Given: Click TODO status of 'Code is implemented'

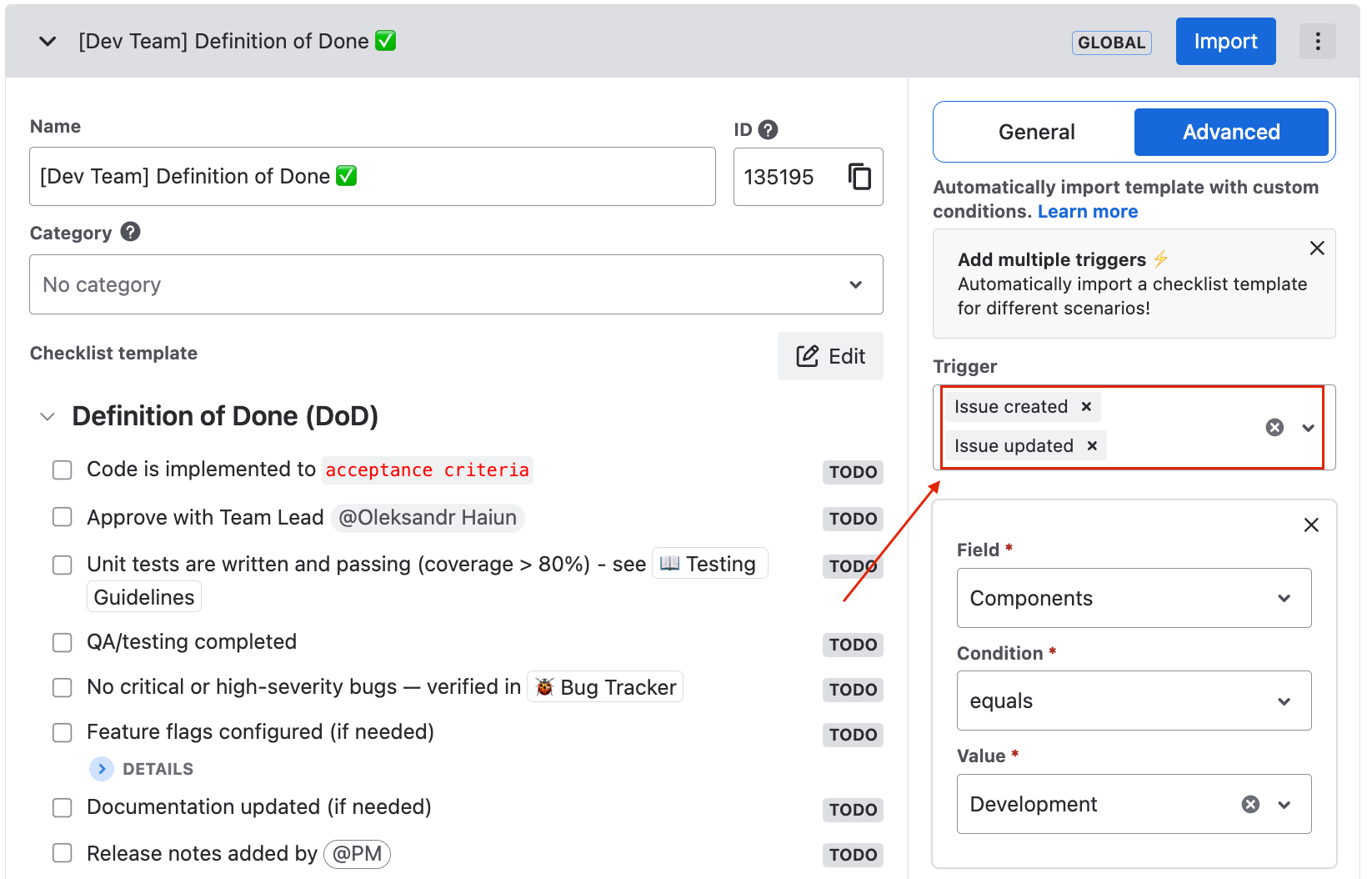Looking at the screenshot, I should coord(853,472).
